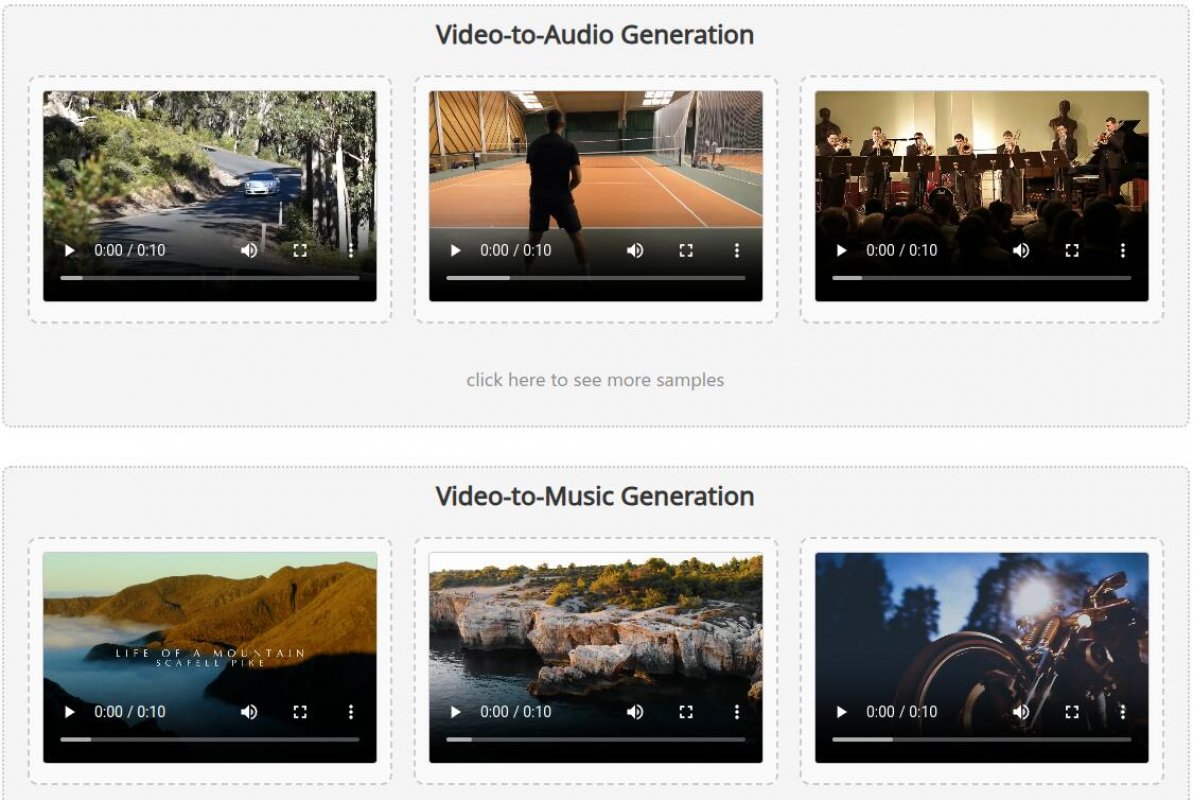Open the more options menu on the car video
1193x800 pixels.
tap(352, 251)
